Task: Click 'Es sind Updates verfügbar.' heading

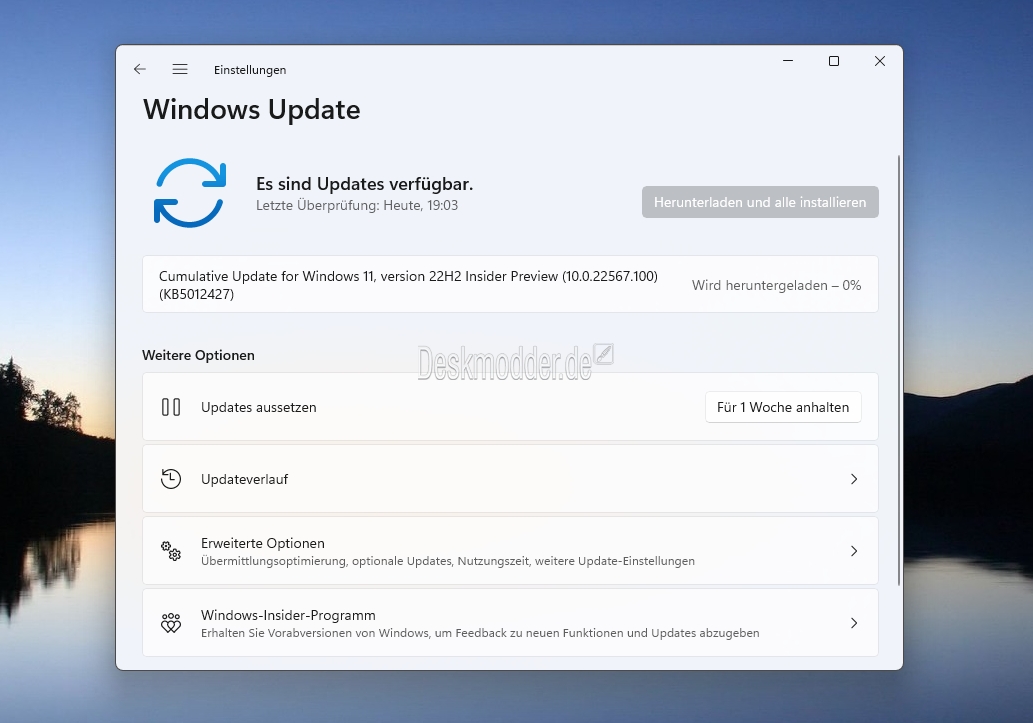Action: 364,184
